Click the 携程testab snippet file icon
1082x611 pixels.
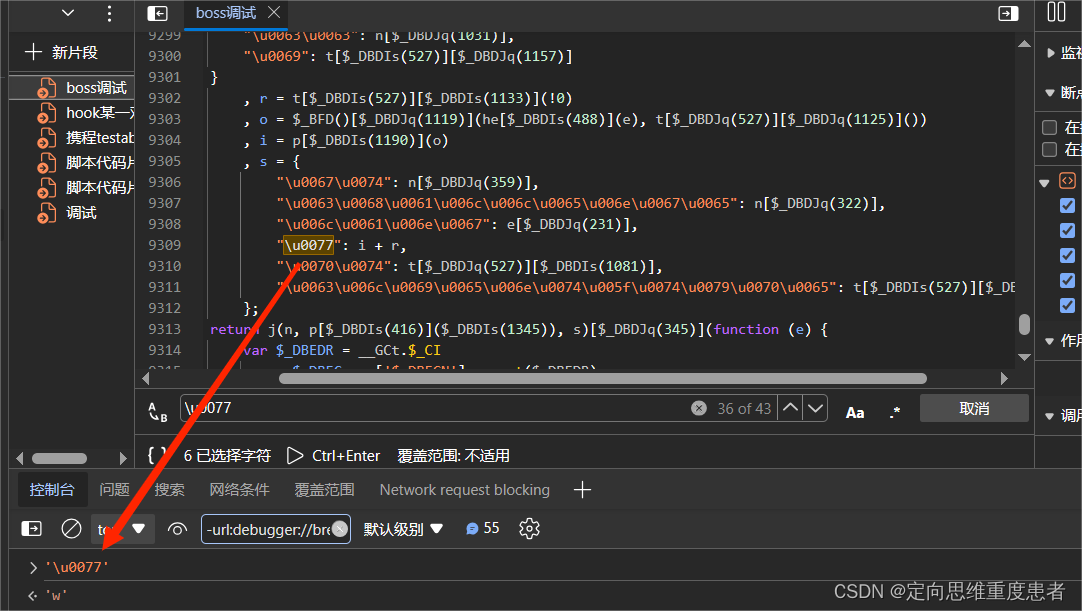point(46,138)
